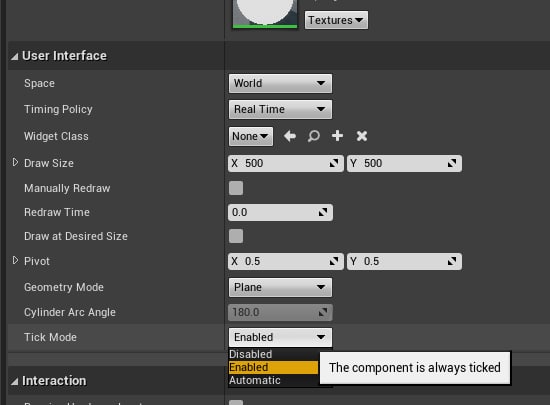Browse to Widget Class asset with magnifier icon

coord(314,136)
